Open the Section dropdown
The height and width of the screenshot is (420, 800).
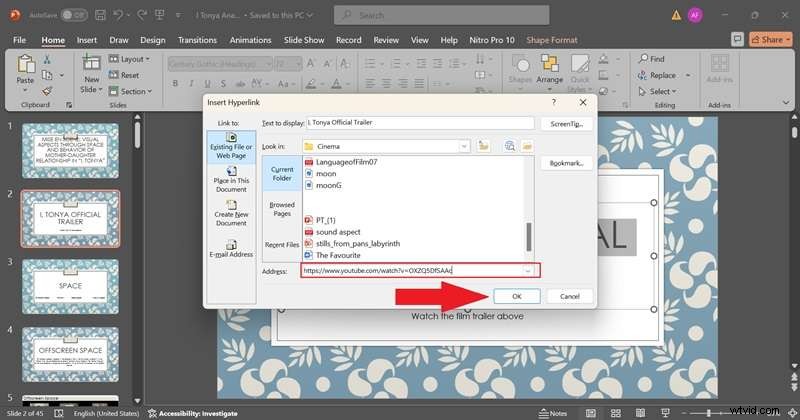tap(130, 91)
